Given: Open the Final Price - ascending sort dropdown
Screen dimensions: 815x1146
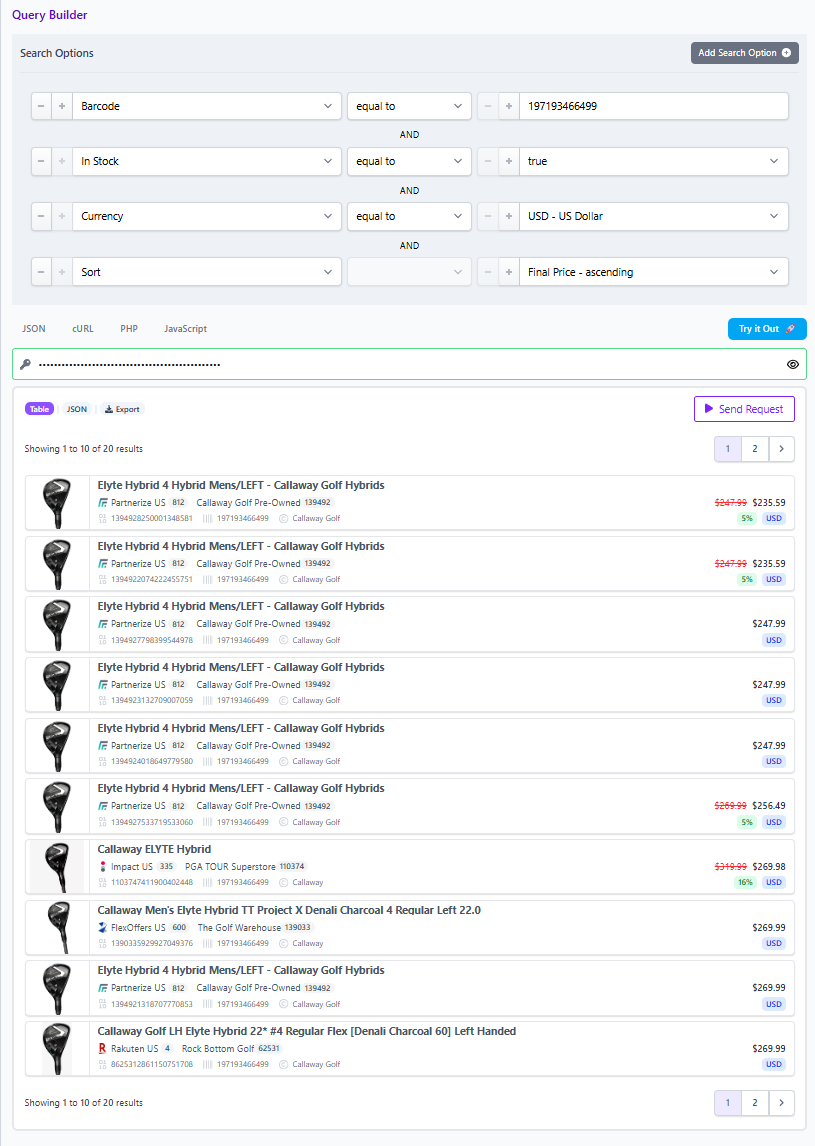Looking at the screenshot, I should pyautogui.click(x=654, y=272).
